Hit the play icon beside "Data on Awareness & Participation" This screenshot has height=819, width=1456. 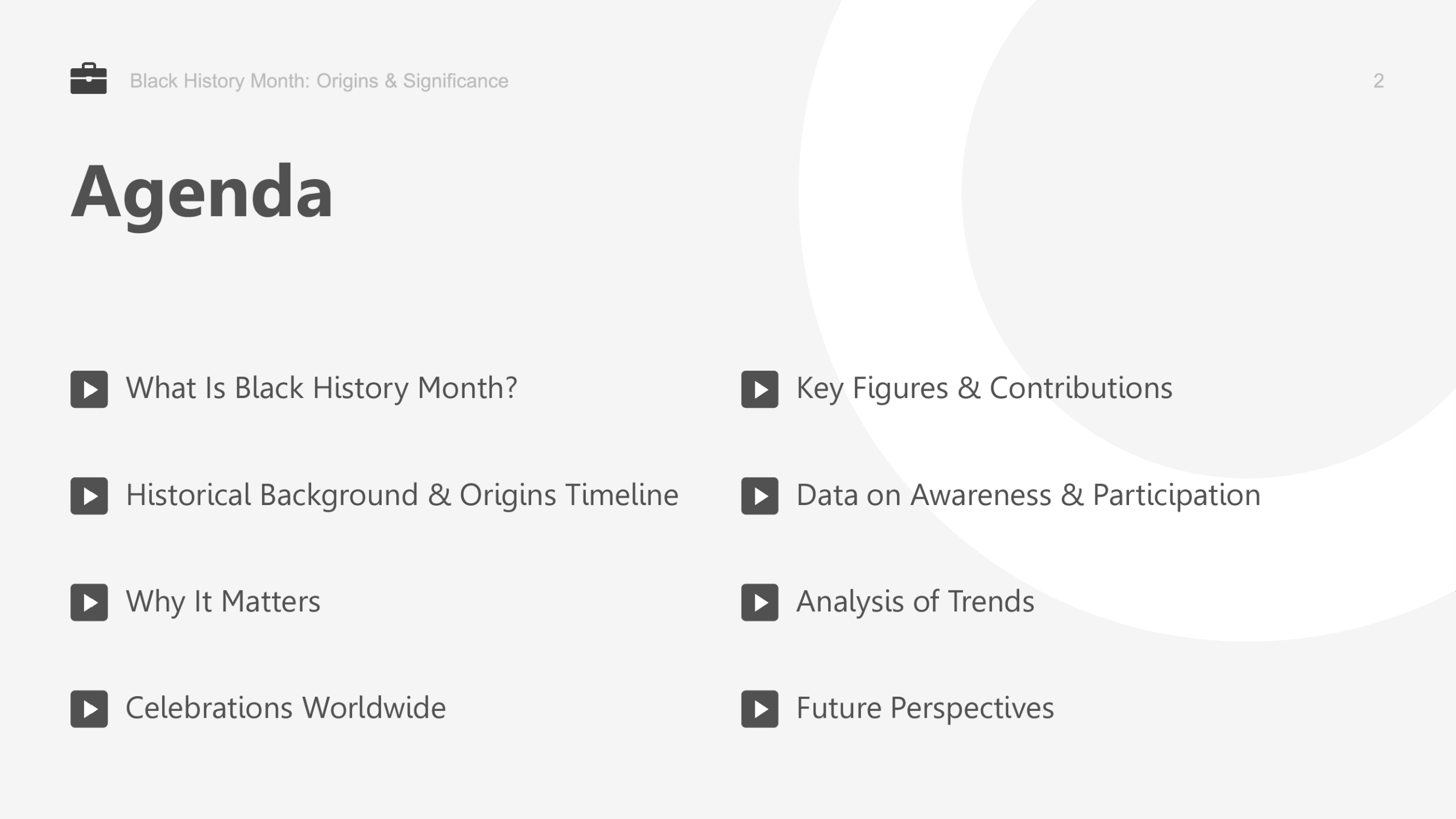(x=759, y=496)
